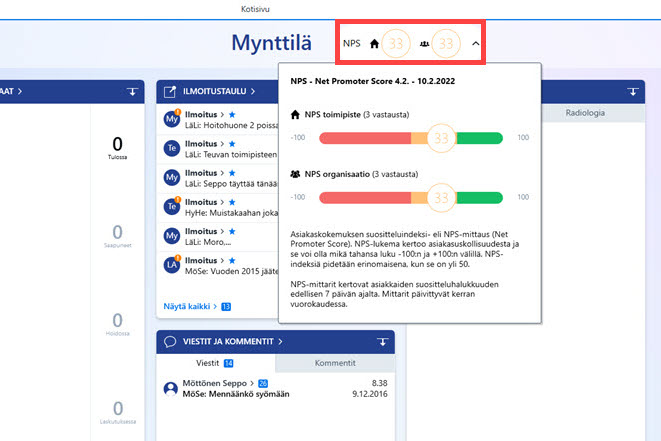Click the NPS toimipiste score marker on the gauge

[x=441, y=138]
